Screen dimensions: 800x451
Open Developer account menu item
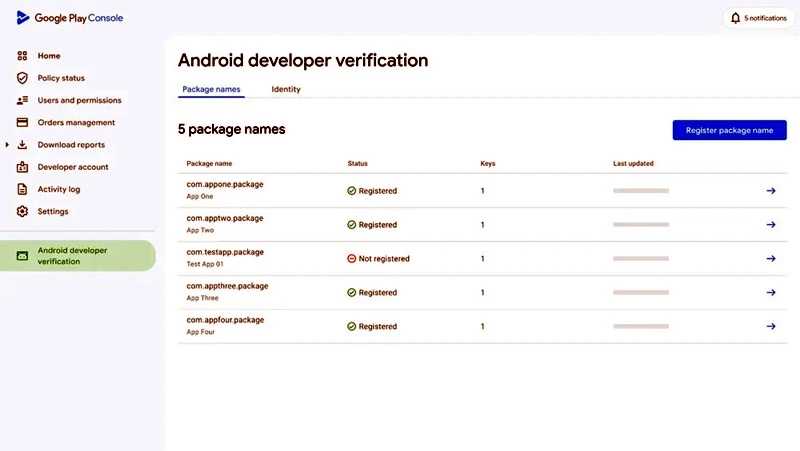point(73,167)
